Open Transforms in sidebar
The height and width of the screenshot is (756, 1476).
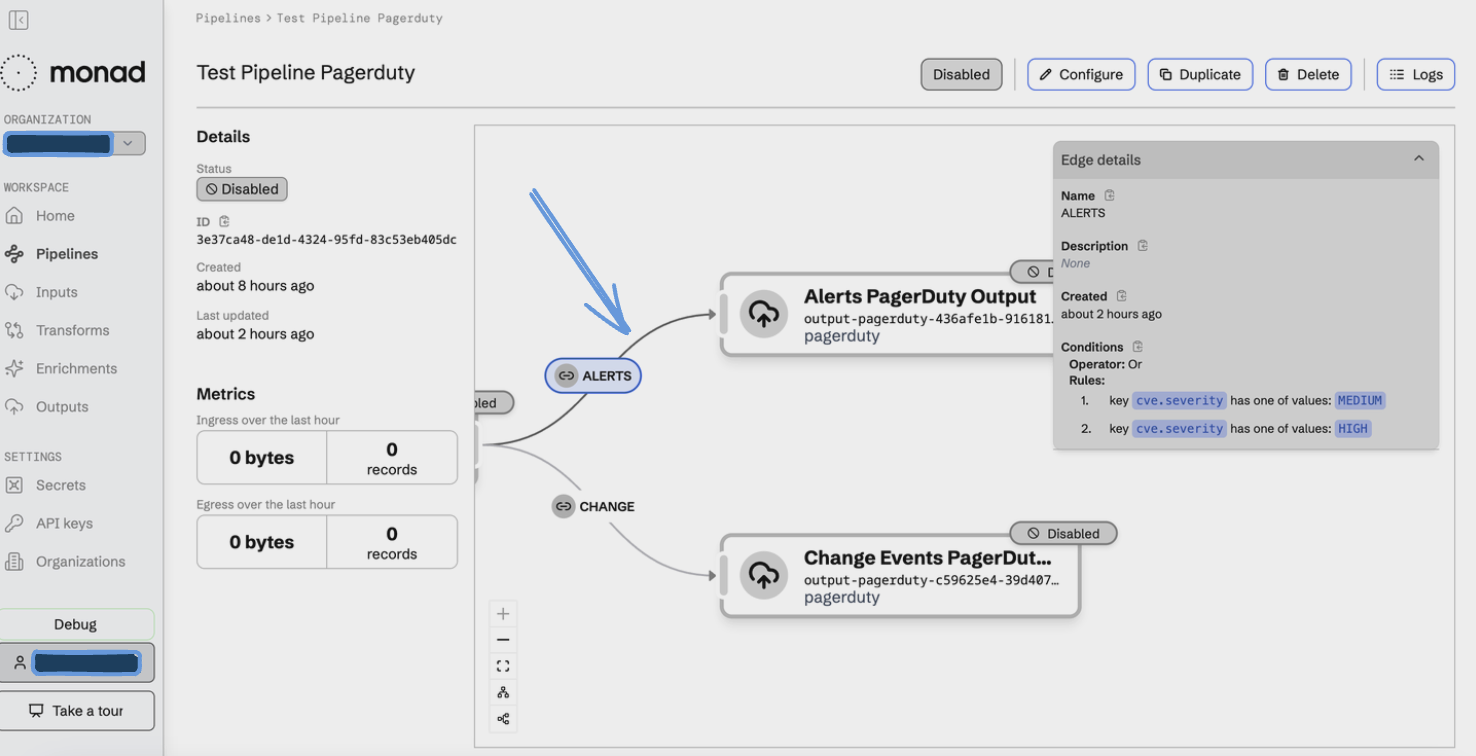[72, 330]
